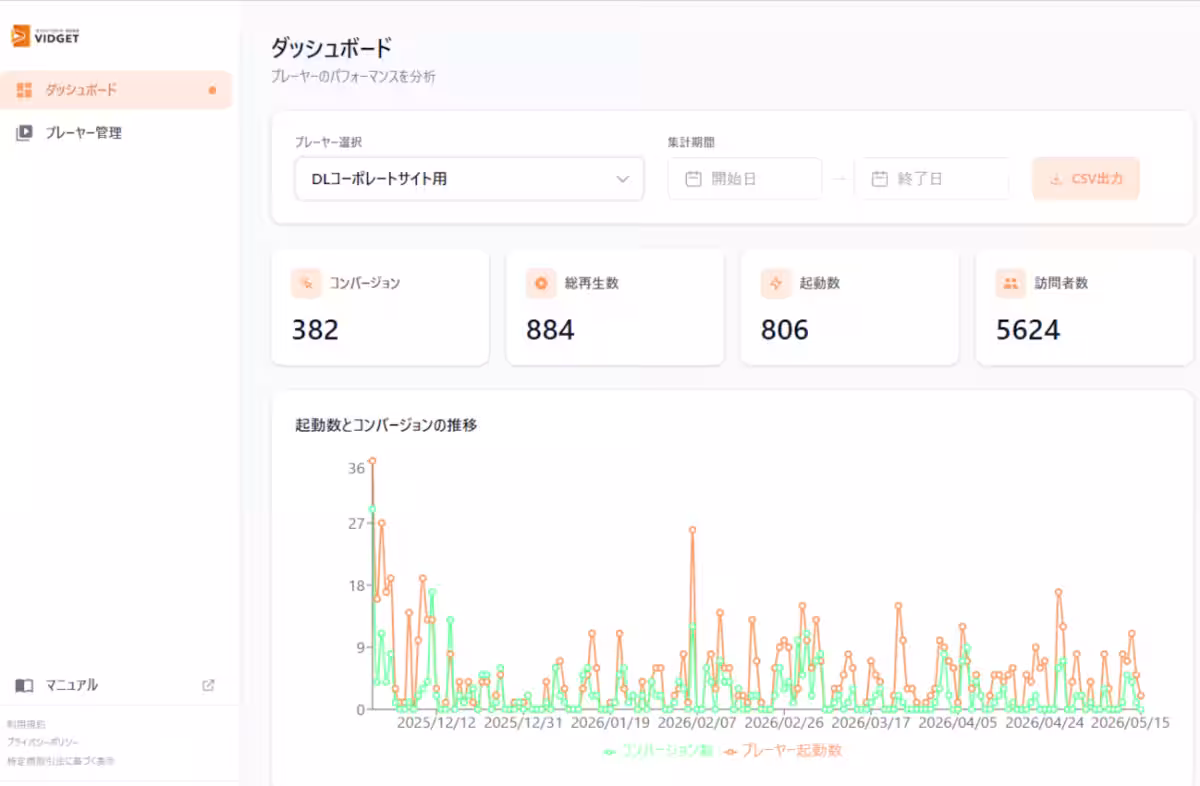Image resolution: width=1200 pixels, height=786 pixels.
Task: Click the dropdown chevron in player selector
Action: pos(623,179)
